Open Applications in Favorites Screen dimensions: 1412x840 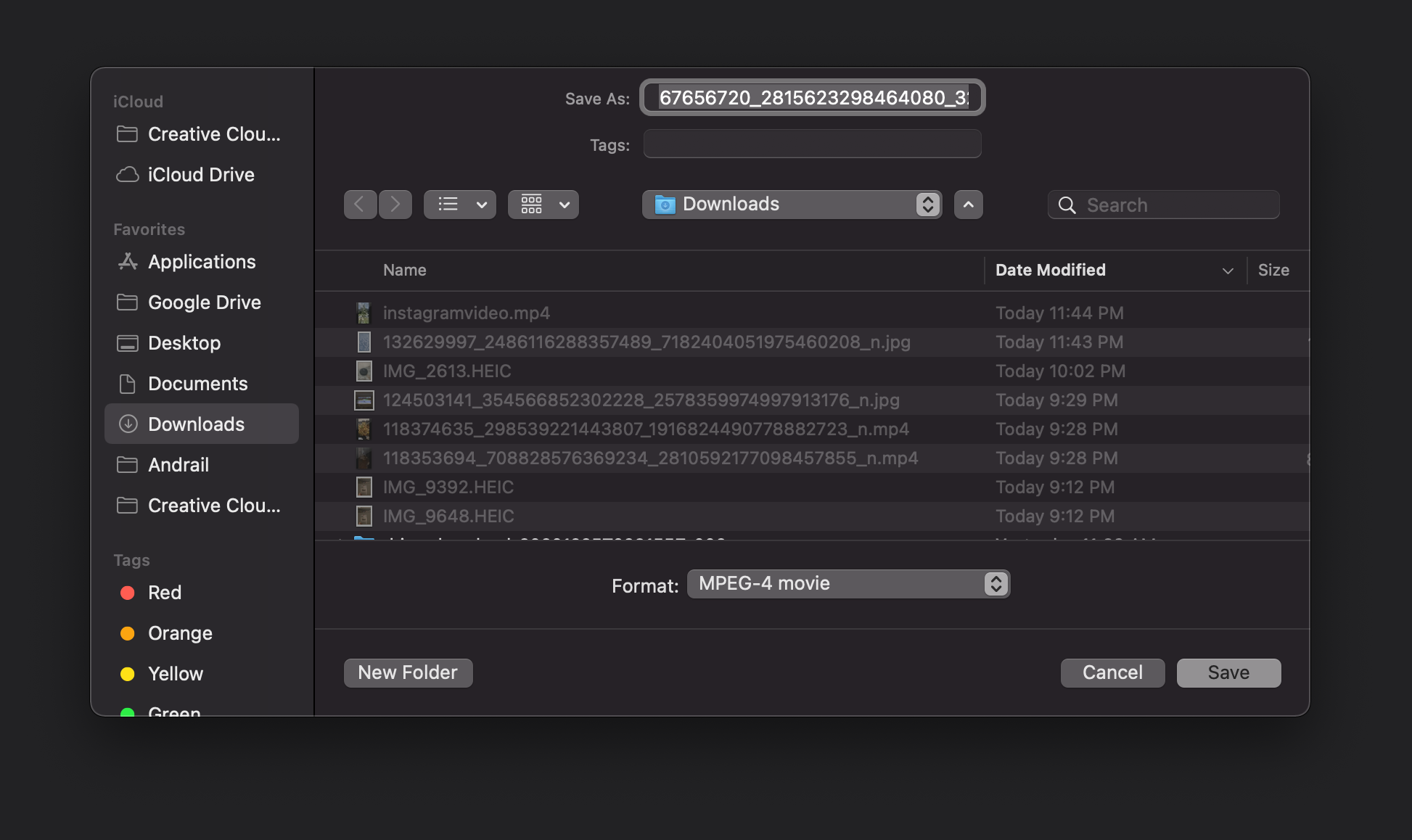(x=201, y=262)
